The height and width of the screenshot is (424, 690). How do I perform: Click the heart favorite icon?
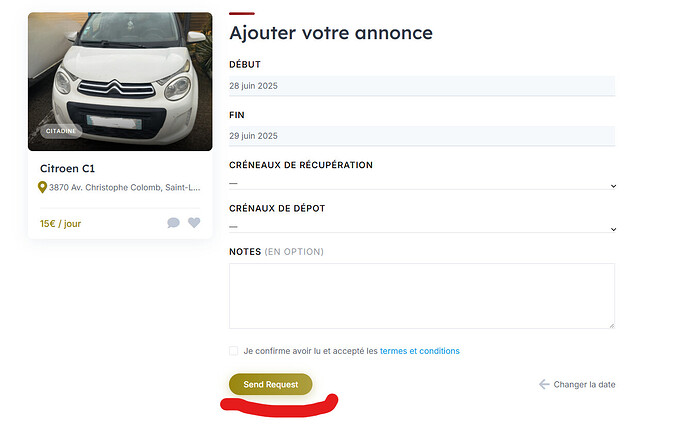coord(194,223)
